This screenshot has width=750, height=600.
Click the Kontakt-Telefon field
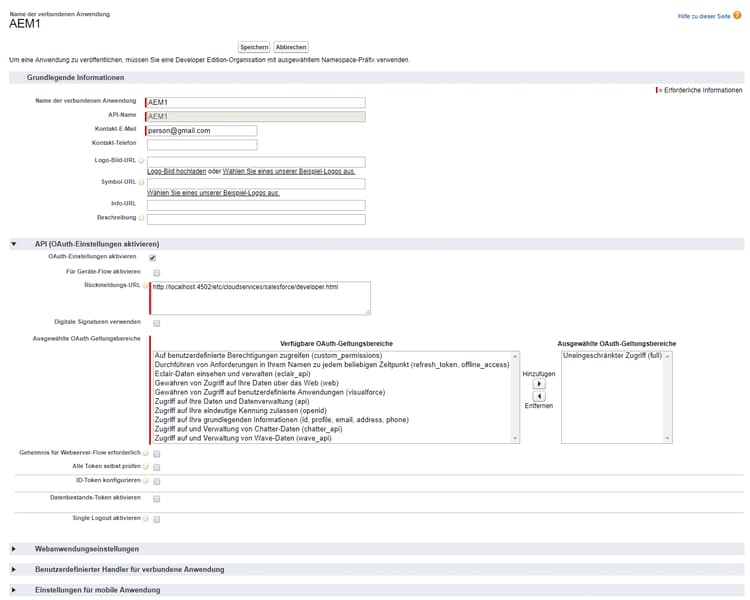pyautogui.click(x=202, y=144)
